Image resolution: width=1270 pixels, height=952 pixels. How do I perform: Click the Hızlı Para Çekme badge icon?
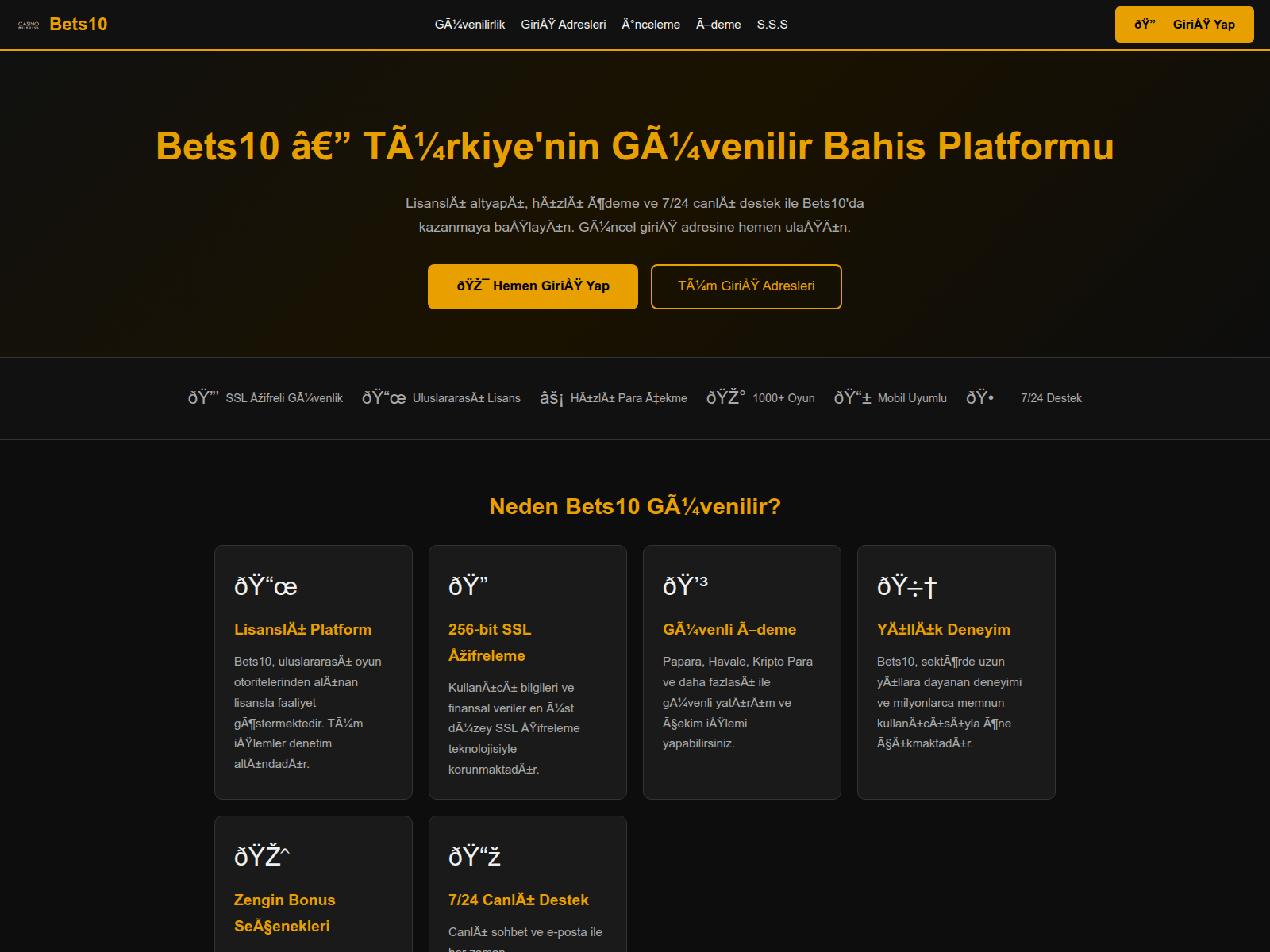click(x=552, y=398)
